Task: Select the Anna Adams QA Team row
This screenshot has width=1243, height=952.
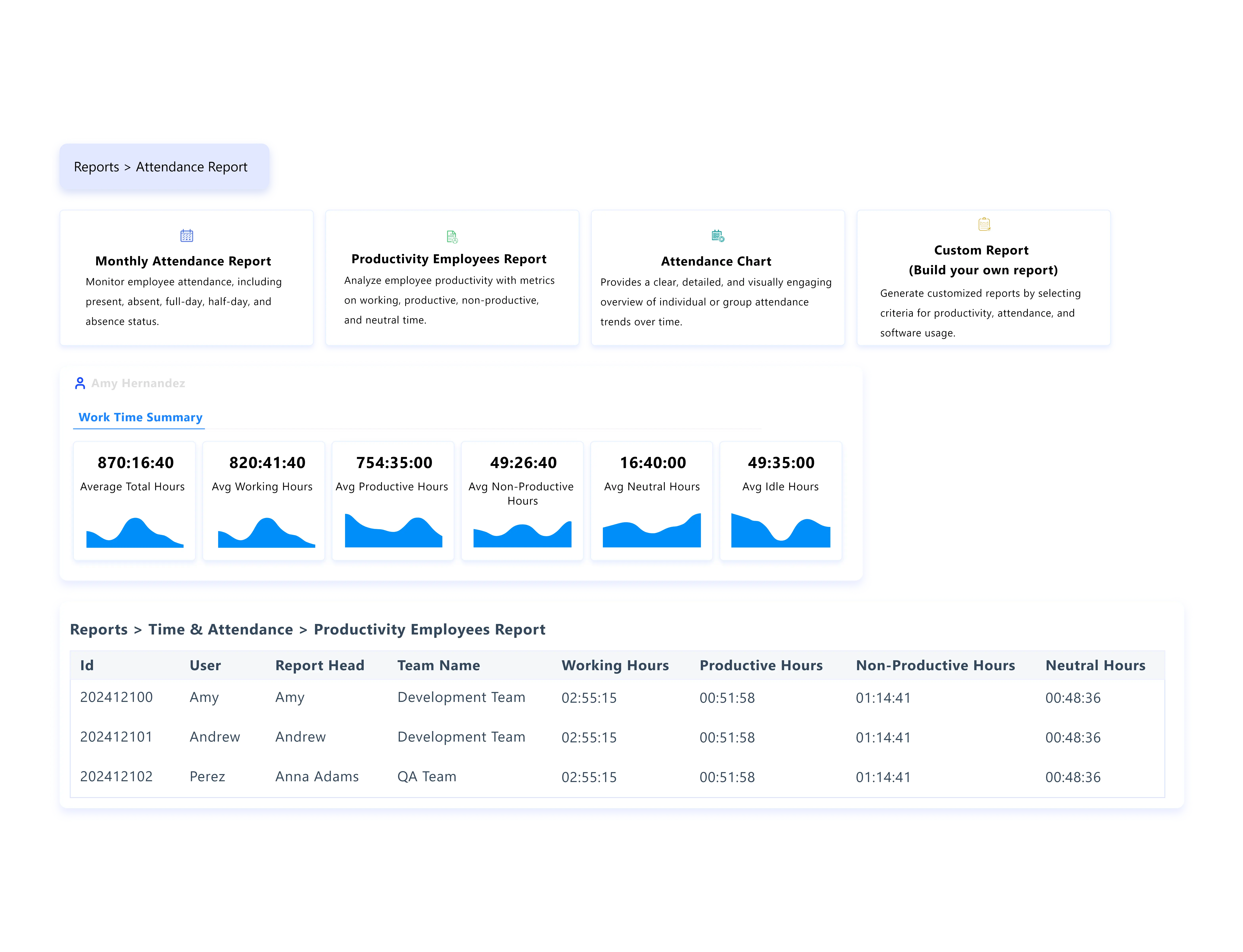Action: (317, 776)
